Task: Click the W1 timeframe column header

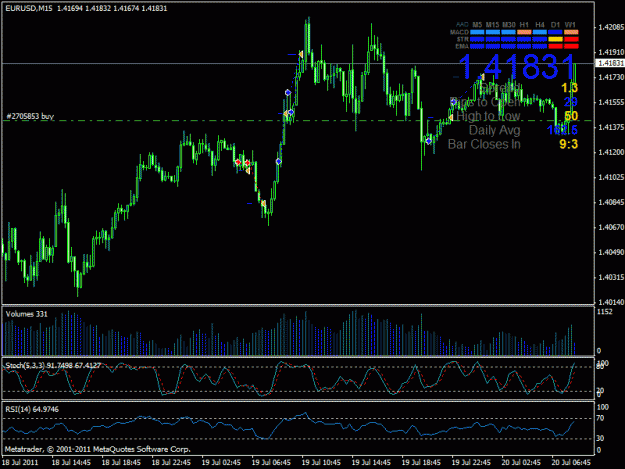Action: 571,25
